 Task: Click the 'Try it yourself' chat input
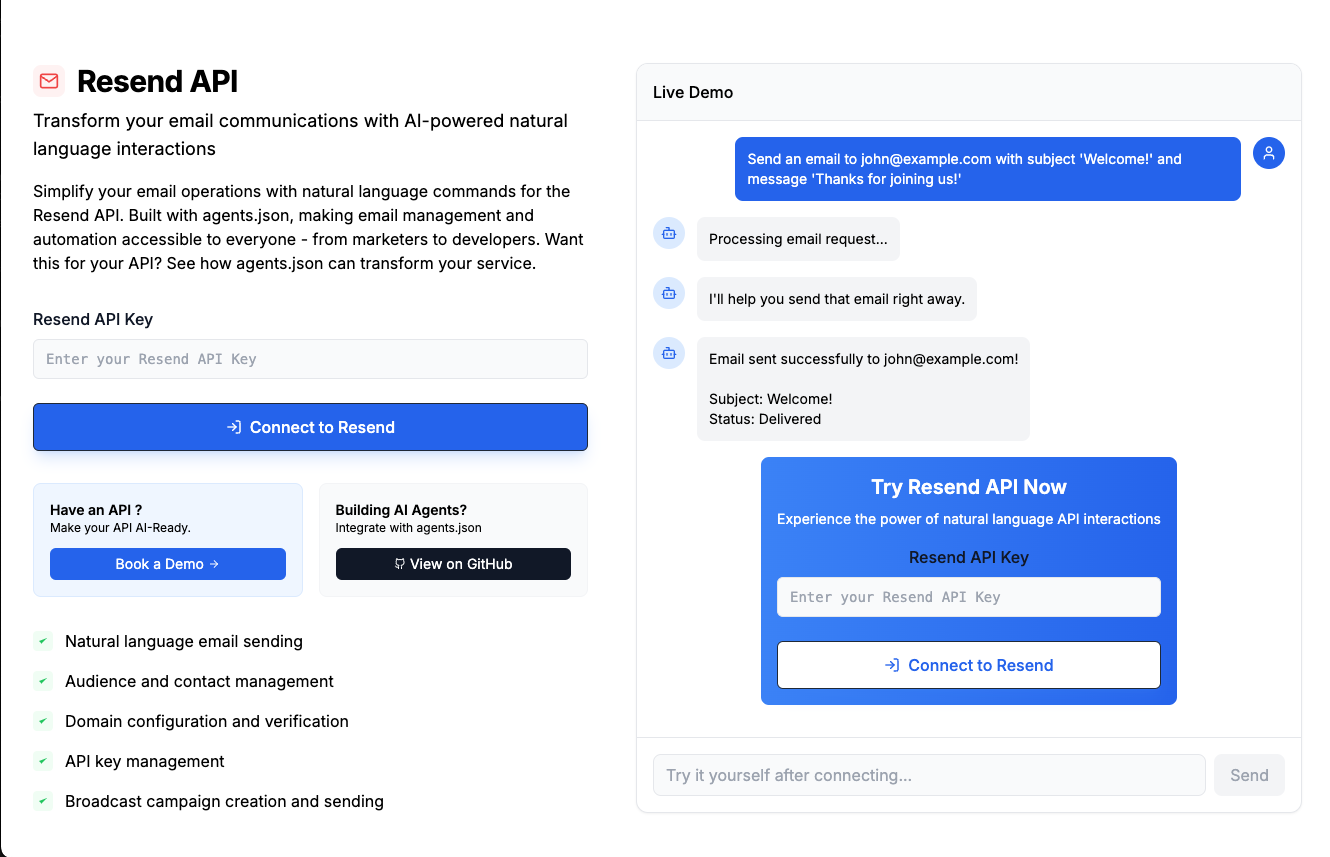point(929,775)
